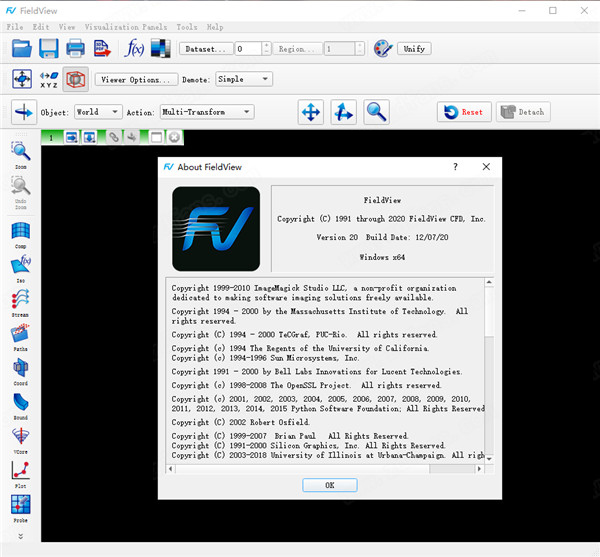Viewport: 600px width, 557px height.
Task: Click the Unify button
Action: pos(414,49)
